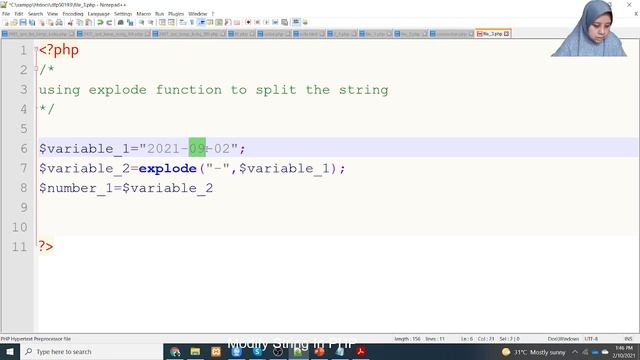Click the 'Ln : 6' status bar entry
The image size is (640, 360).
coord(467,339)
